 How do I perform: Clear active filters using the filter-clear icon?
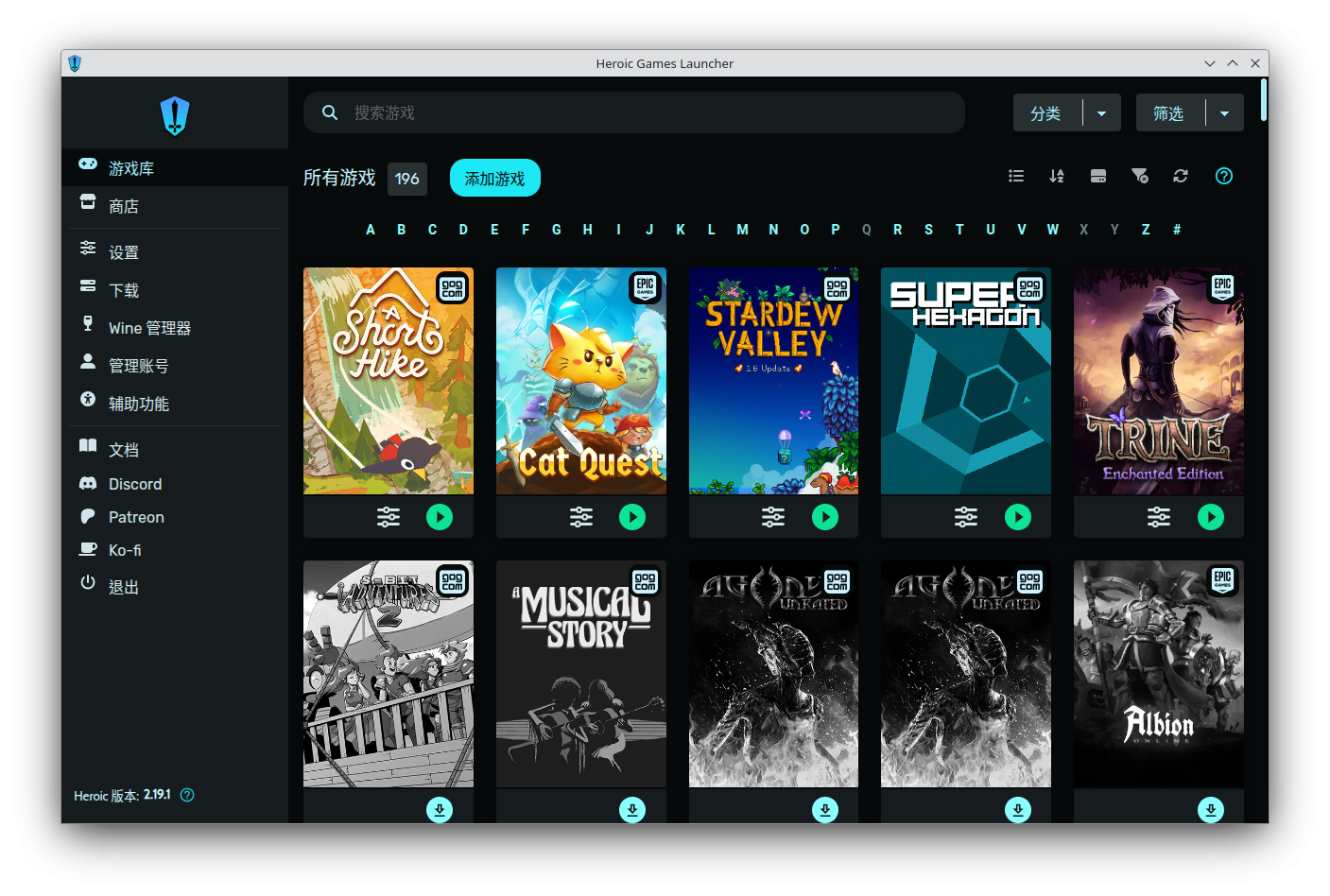pos(1140,176)
